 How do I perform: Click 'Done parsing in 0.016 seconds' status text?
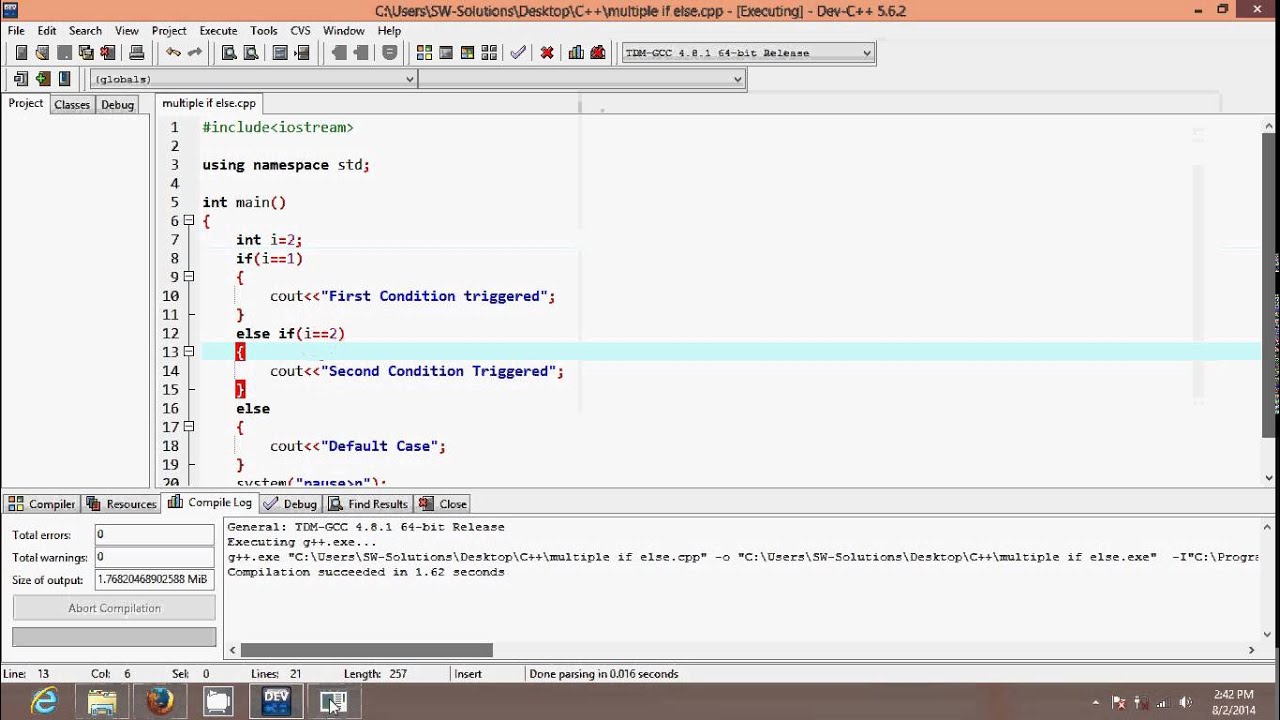603,674
